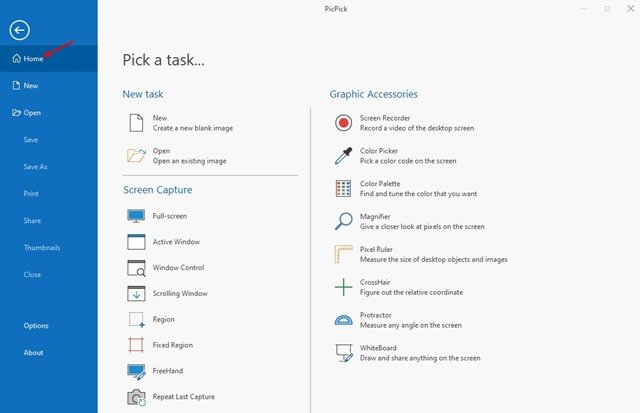Select the Screen Recorder icon

point(343,123)
